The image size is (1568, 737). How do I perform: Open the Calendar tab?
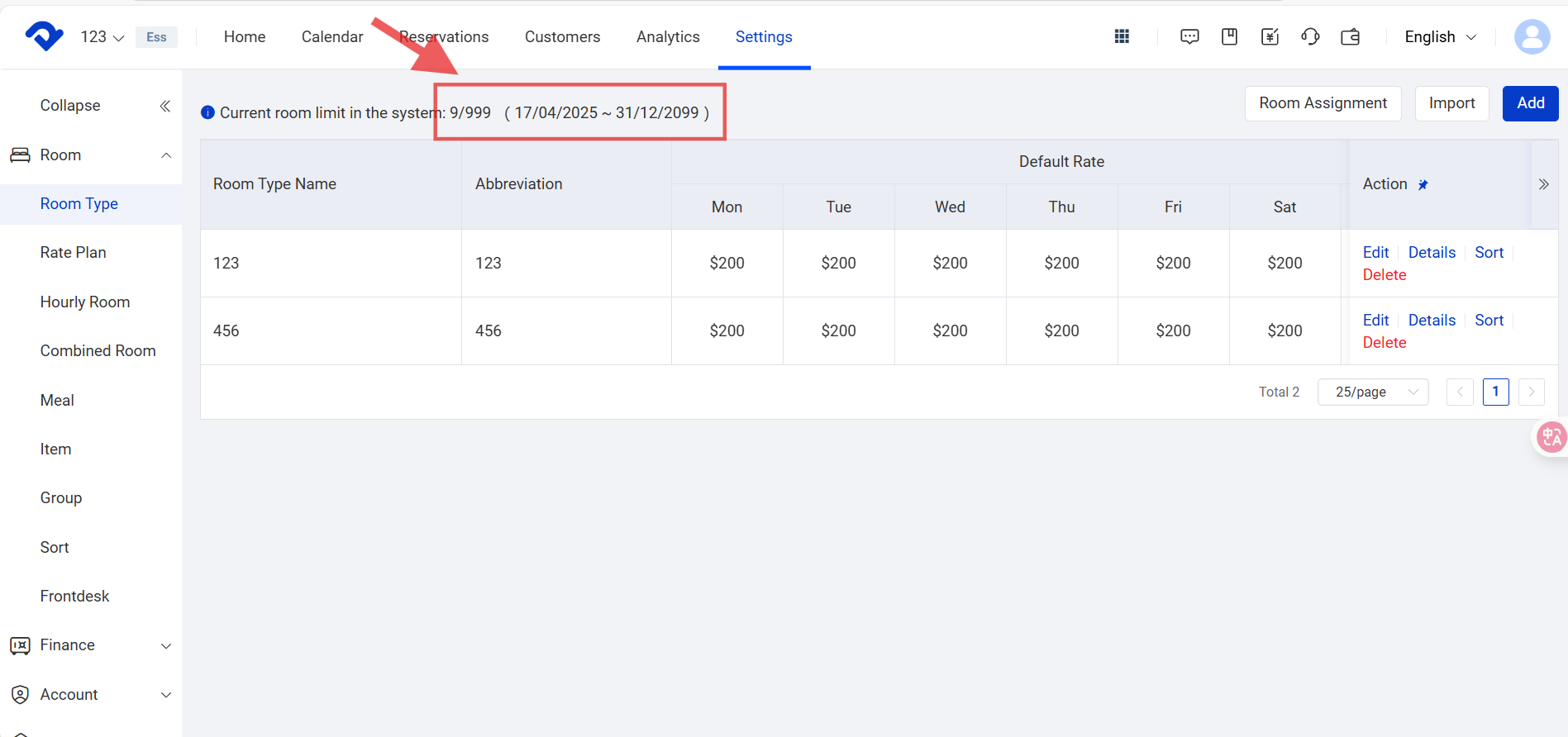pos(332,37)
